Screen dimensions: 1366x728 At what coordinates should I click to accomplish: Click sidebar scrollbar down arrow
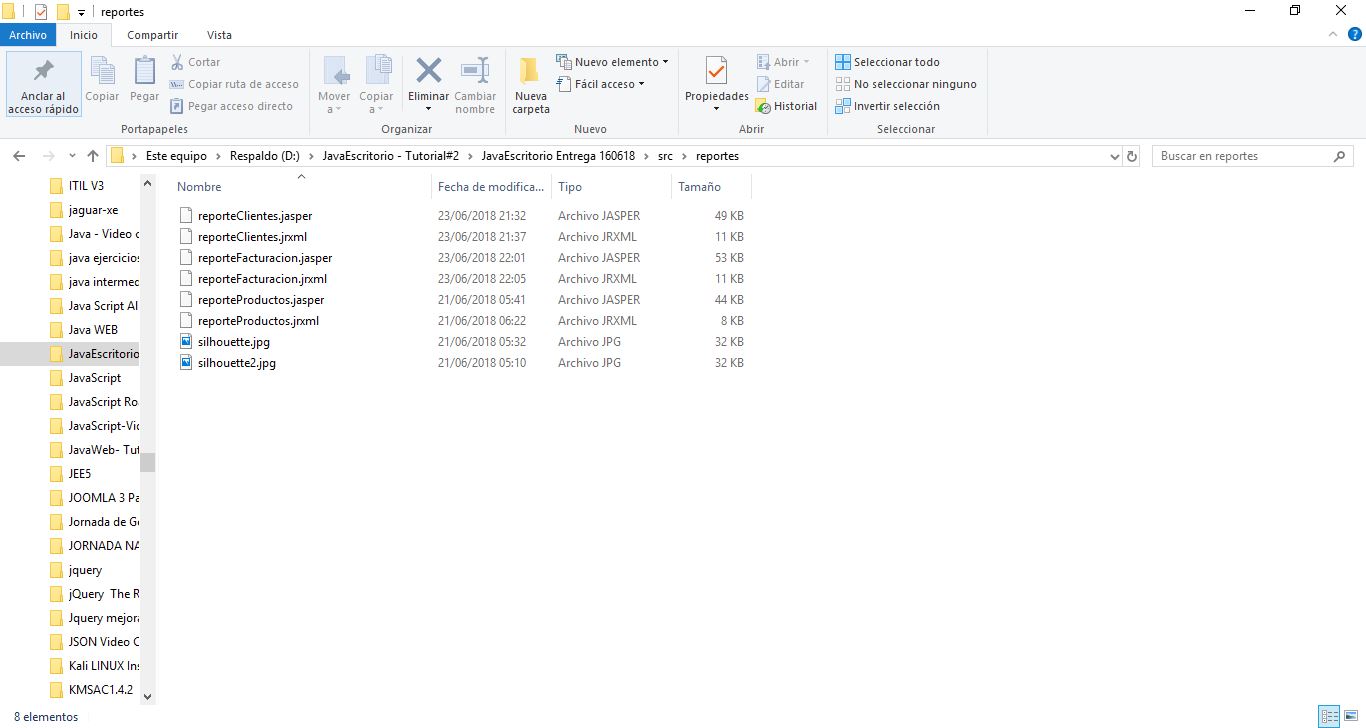[147, 697]
